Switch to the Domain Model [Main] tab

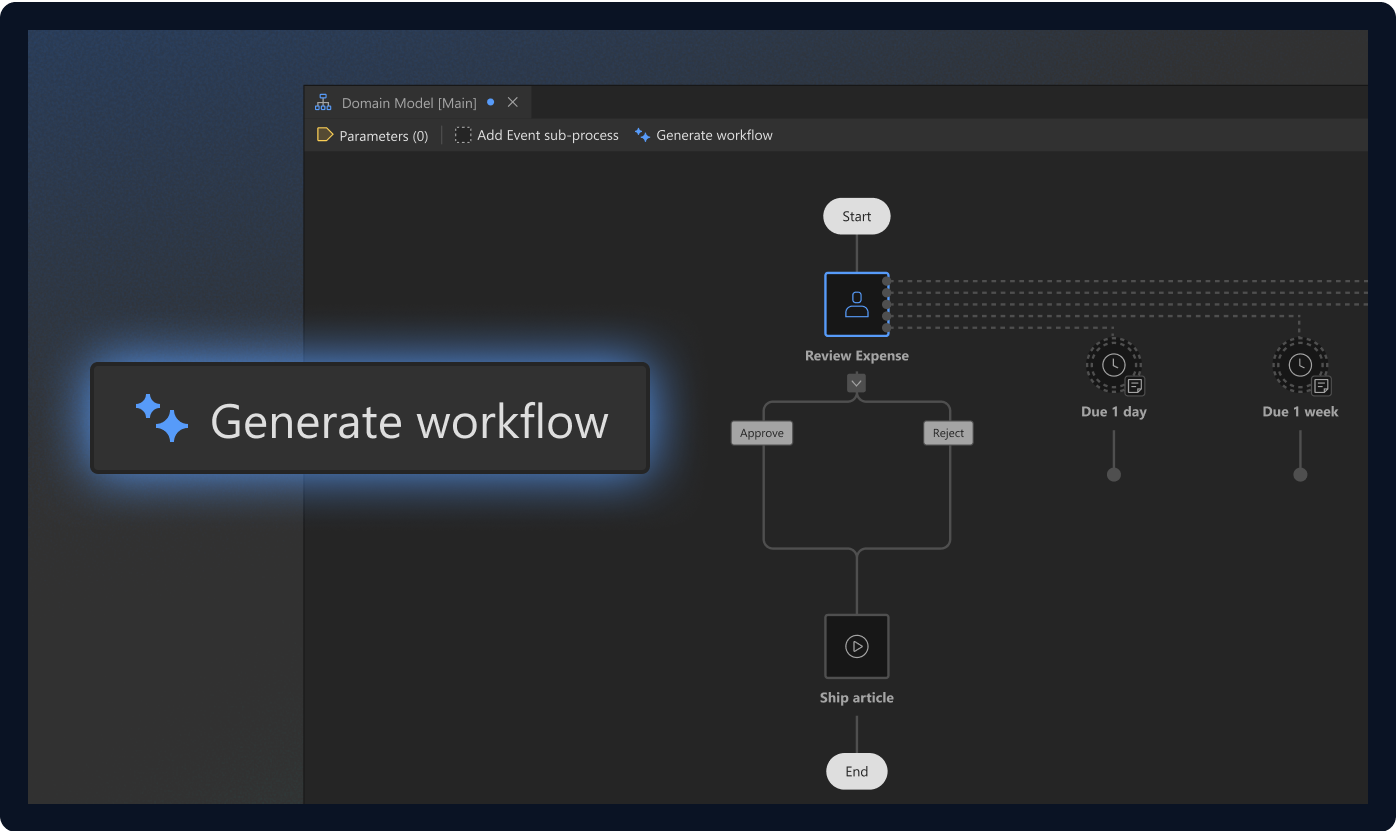point(408,103)
